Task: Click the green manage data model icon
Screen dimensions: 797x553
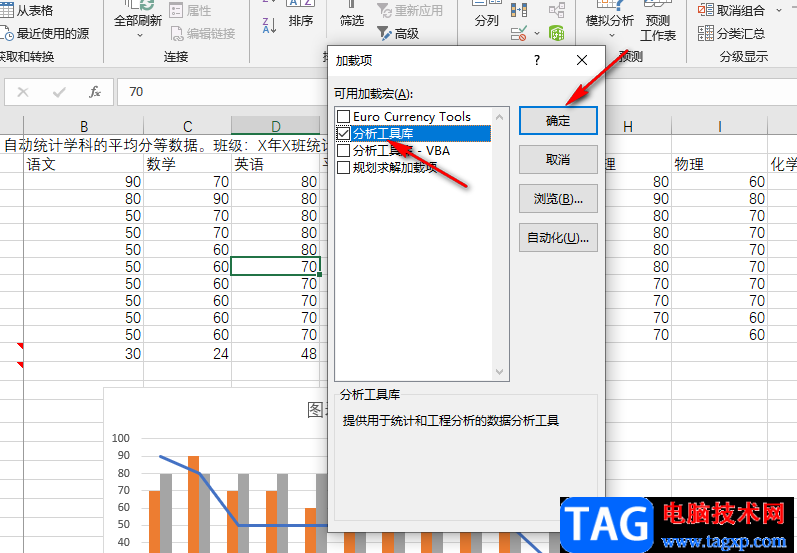Action: 557,34
